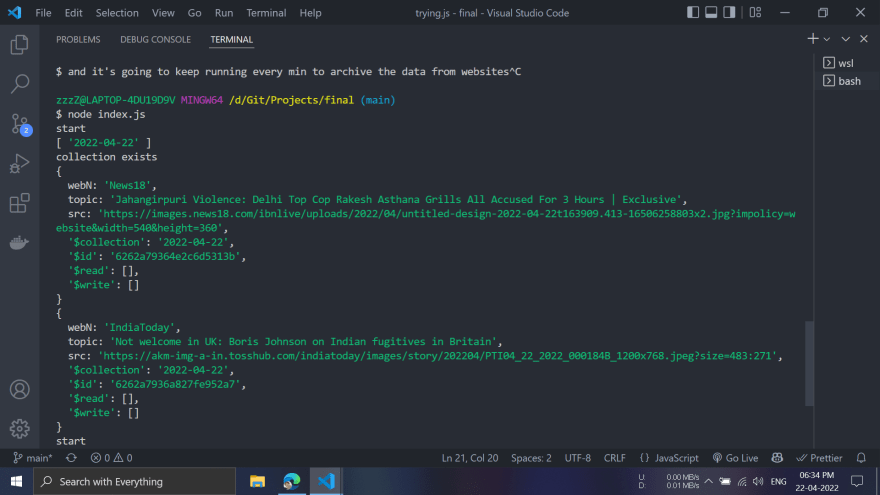Open the Explorer view in activity bar
Viewport: 880px width, 495px height.
pyautogui.click(x=20, y=45)
